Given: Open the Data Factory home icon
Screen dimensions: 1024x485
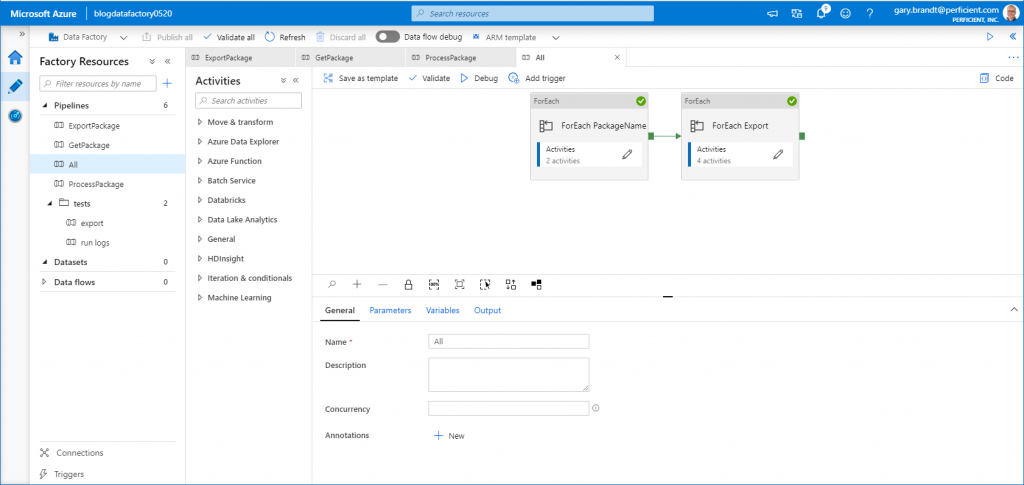Looking at the screenshot, I should click(15, 57).
